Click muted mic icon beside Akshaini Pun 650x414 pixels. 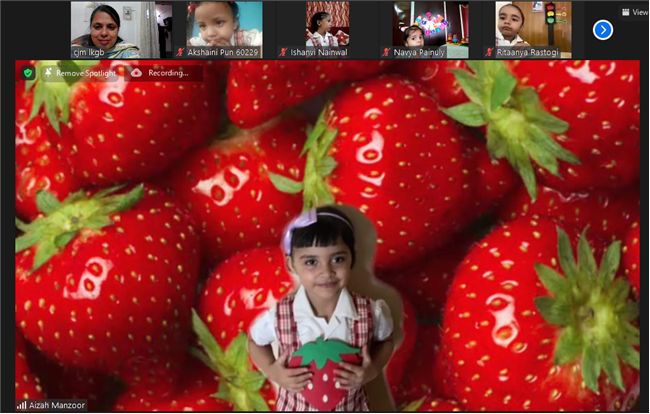coord(180,52)
